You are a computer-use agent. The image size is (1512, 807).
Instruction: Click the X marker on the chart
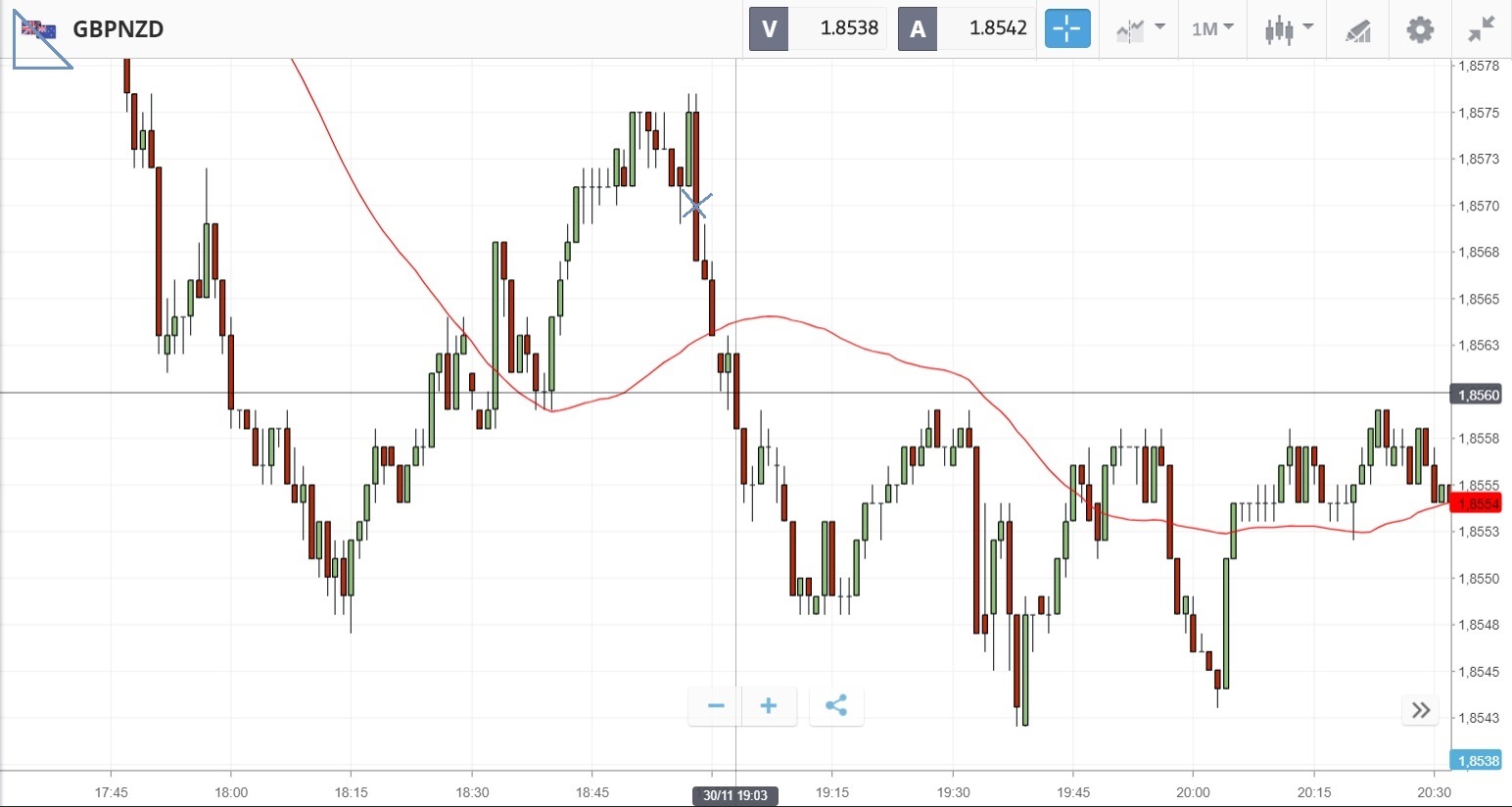(x=696, y=206)
